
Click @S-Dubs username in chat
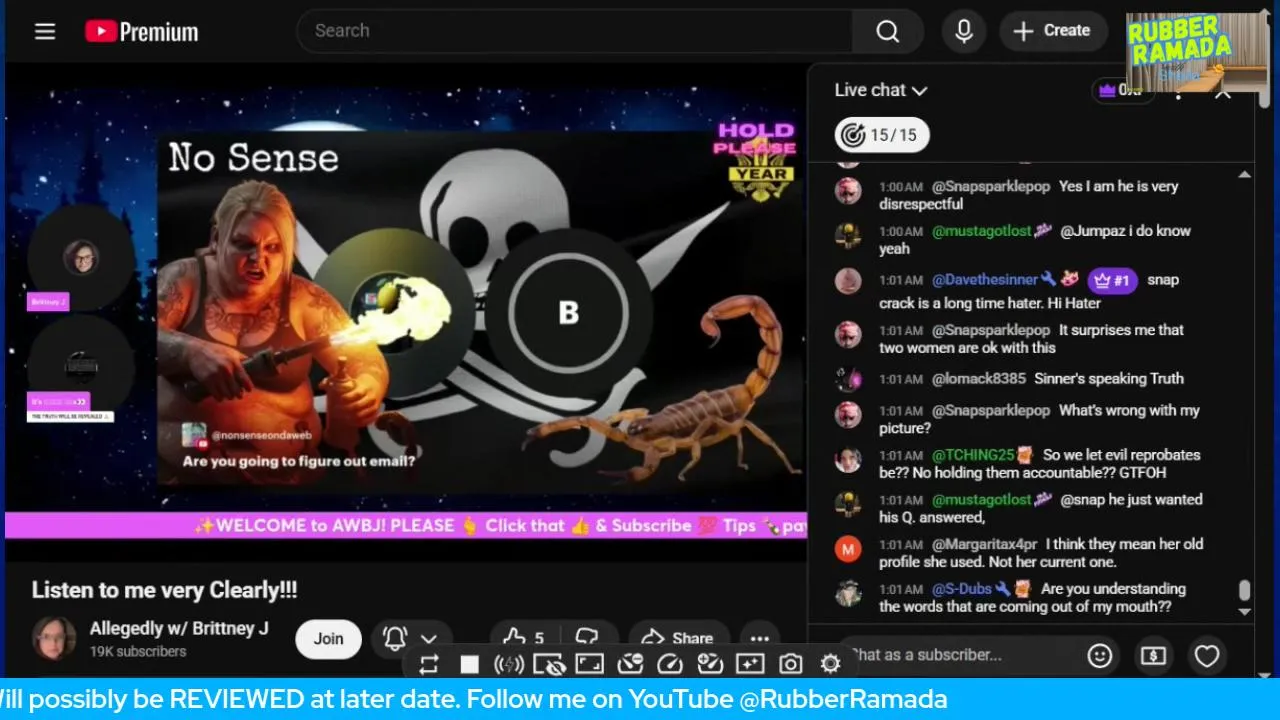point(961,589)
